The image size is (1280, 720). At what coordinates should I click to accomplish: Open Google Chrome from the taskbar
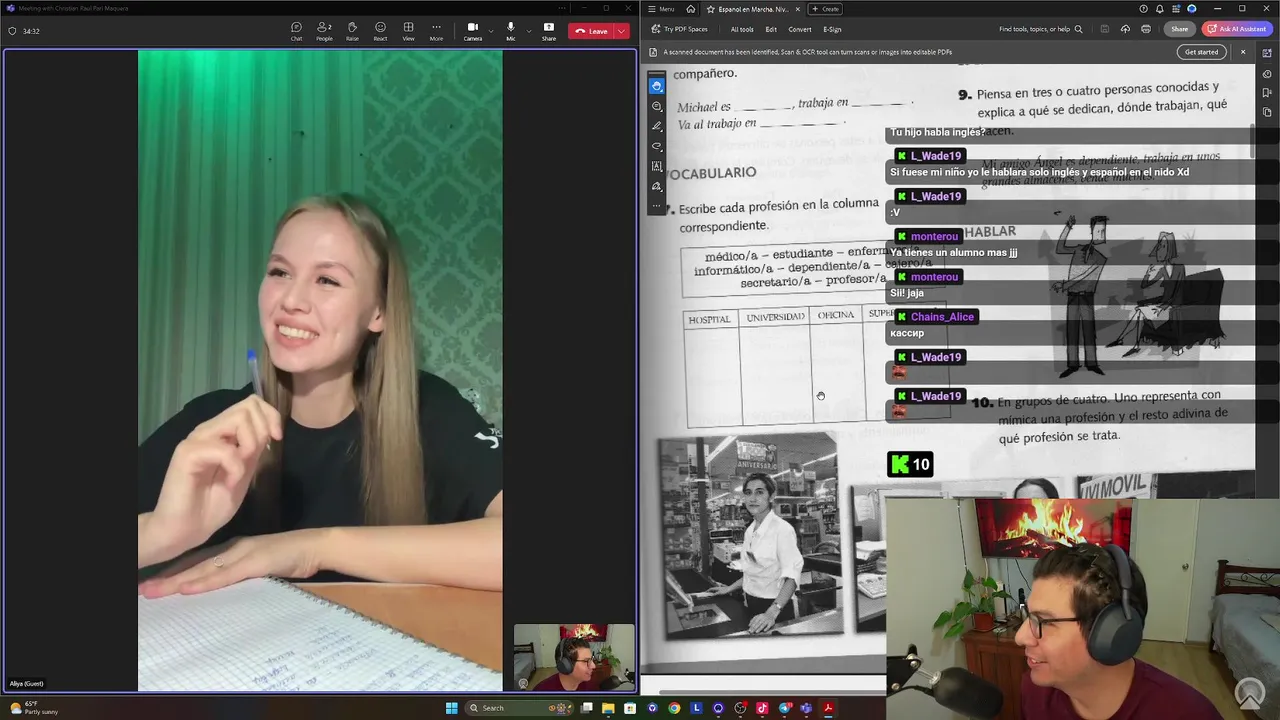674,708
